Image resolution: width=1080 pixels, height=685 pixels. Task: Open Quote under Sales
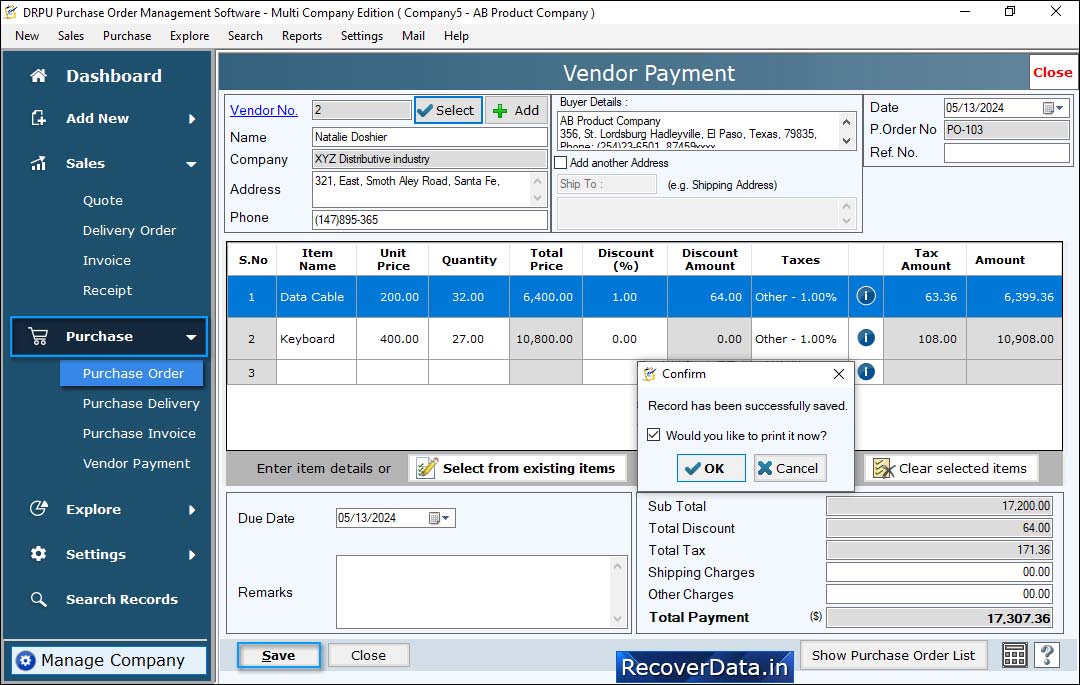point(103,200)
